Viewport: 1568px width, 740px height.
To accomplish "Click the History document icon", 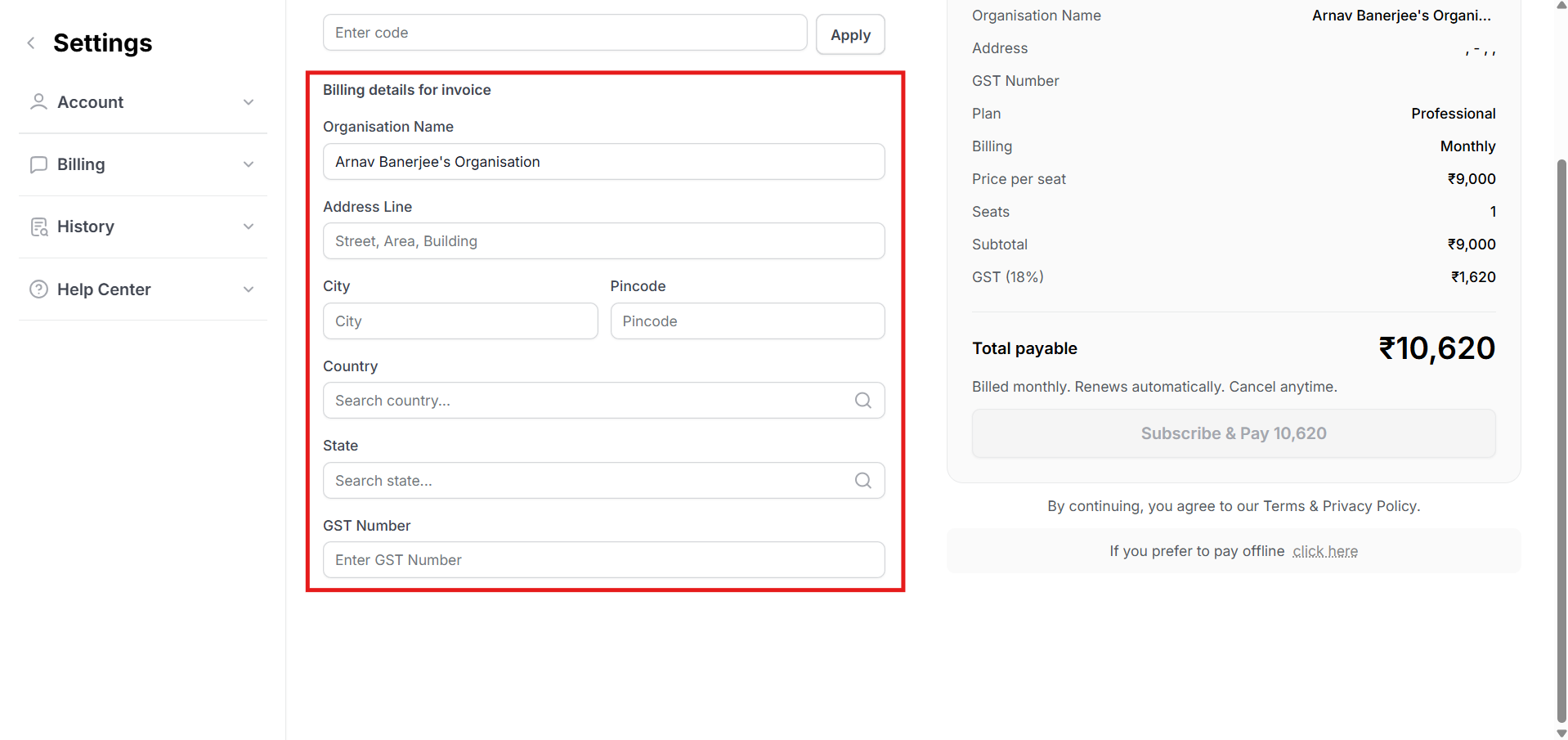I will [38, 226].
